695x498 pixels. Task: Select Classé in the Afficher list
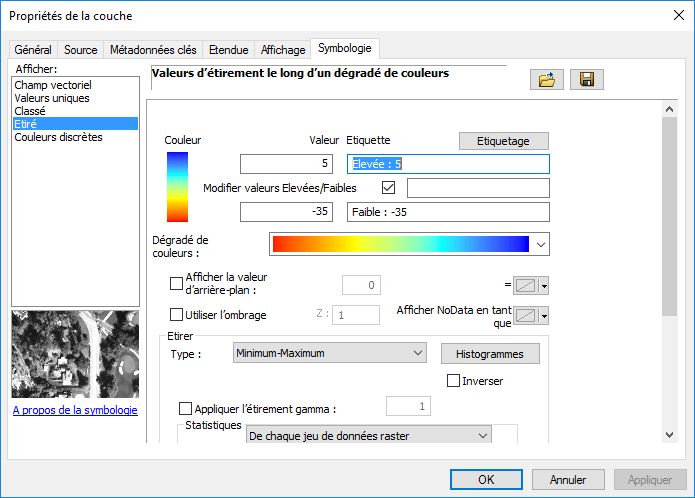pos(31,111)
